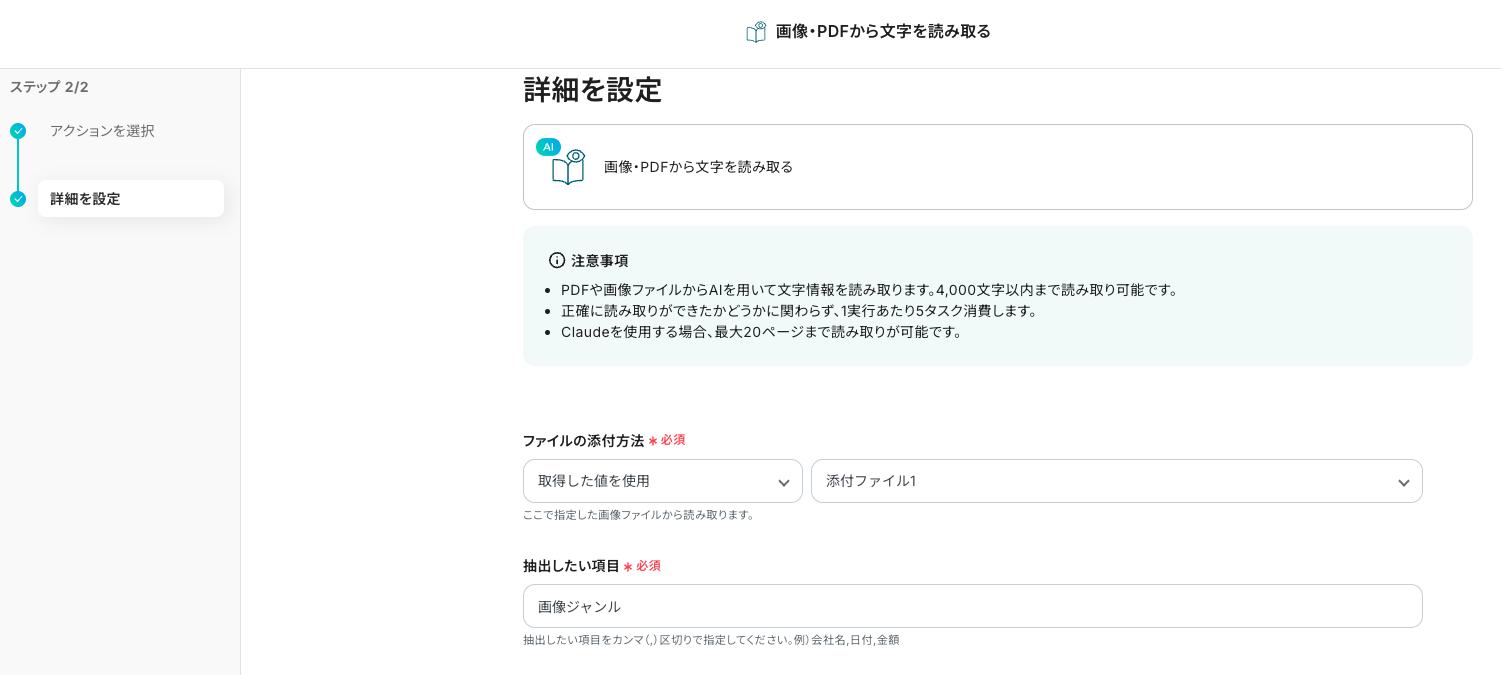Go to the アクションを選択 step

pyautogui.click(x=102, y=131)
